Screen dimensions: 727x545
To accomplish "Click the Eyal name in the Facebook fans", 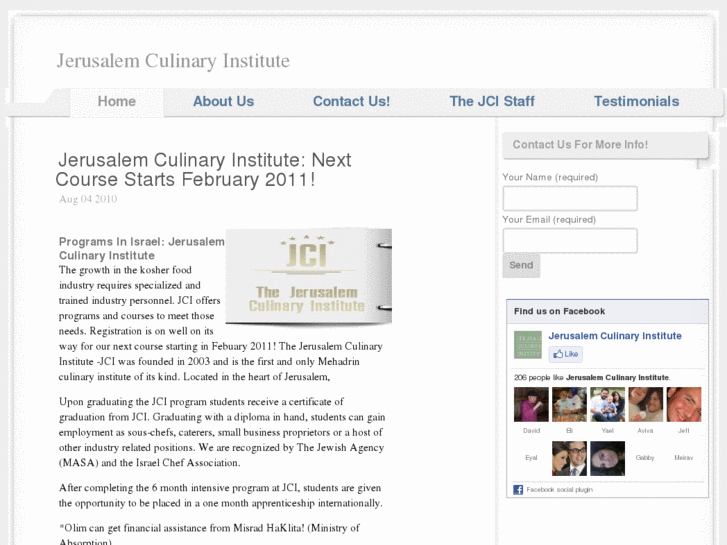I will click(x=531, y=458).
